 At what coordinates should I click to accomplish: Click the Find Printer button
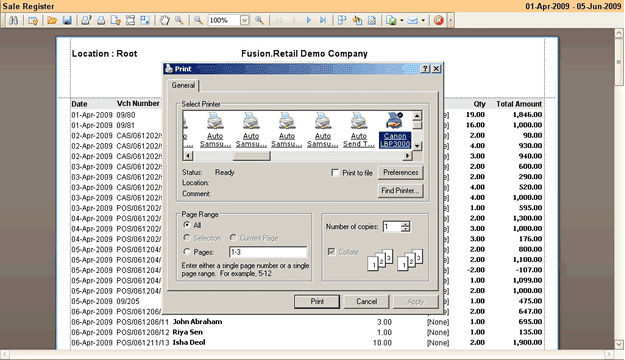[400, 191]
